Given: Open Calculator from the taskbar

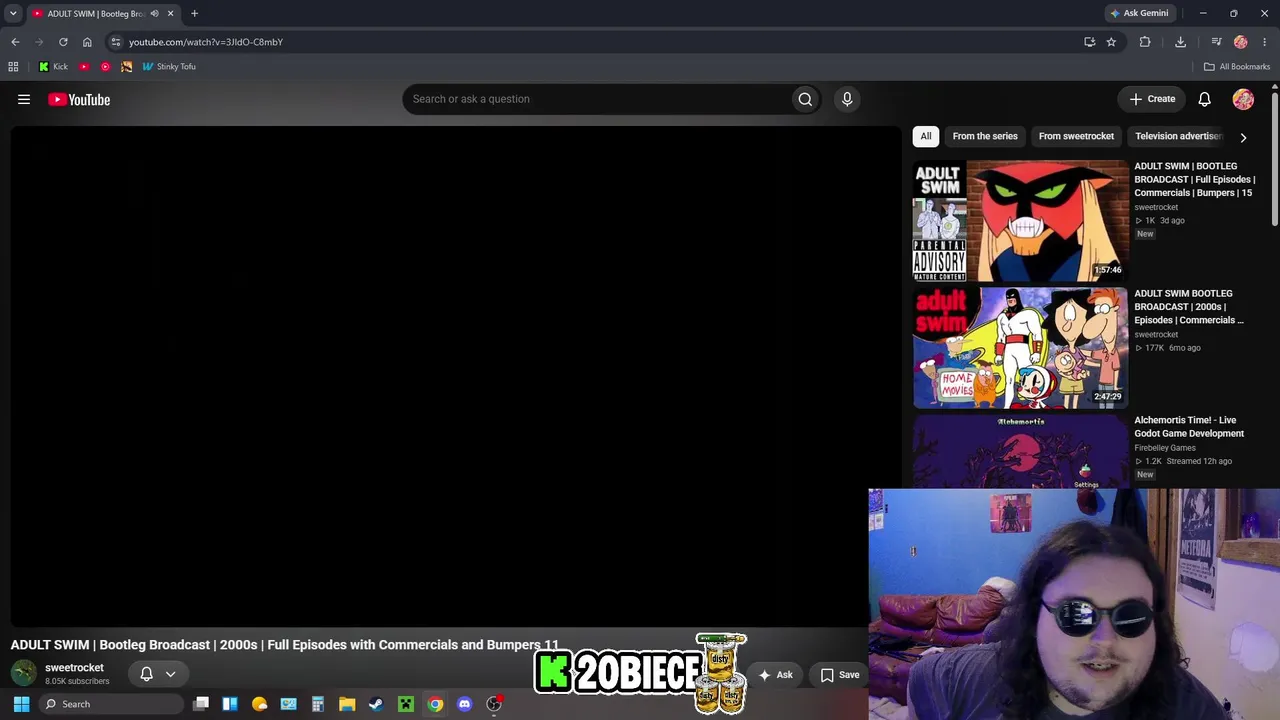Looking at the screenshot, I should coord(318,704).
